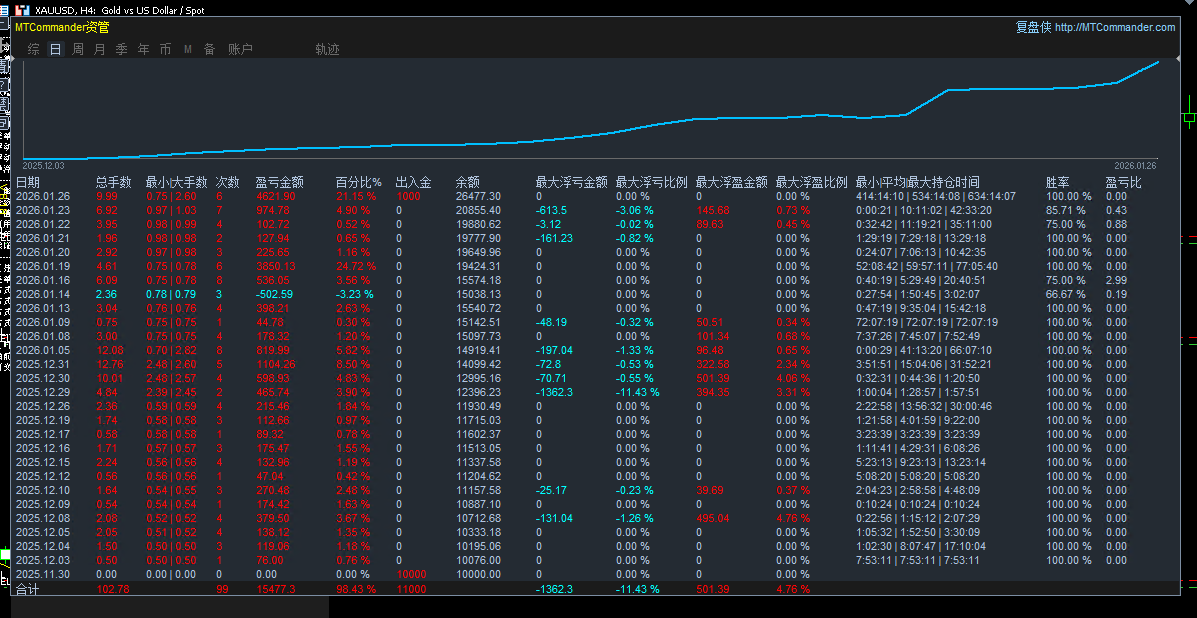The image size is (1197, 618).
Task: Click the total lots value 102.78
Action: [x=114, y=589]
